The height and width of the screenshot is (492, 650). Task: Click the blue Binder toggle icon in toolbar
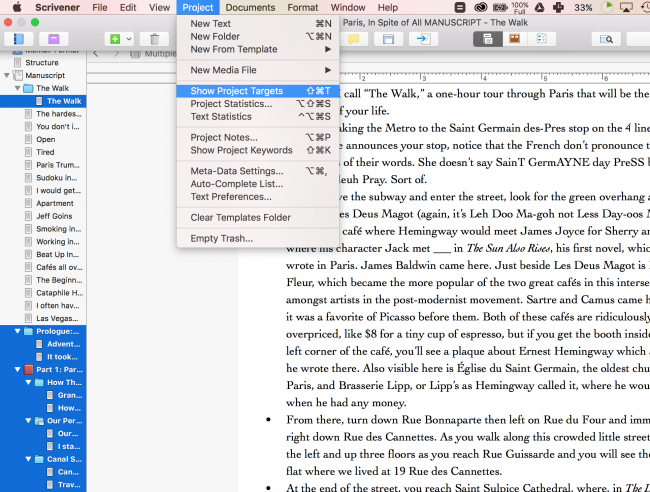(19, 39)
